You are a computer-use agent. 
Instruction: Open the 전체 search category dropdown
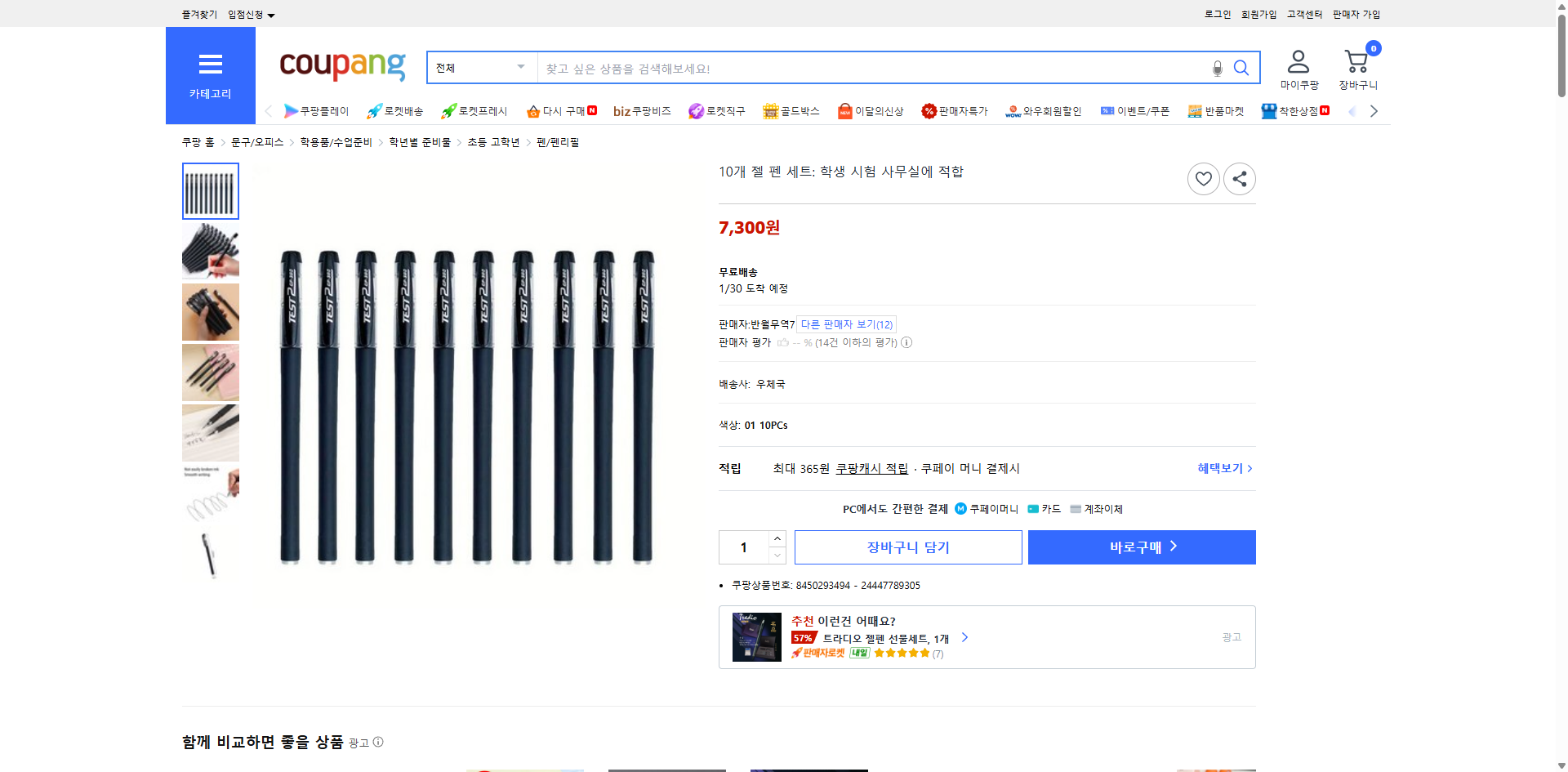point(480,68)
